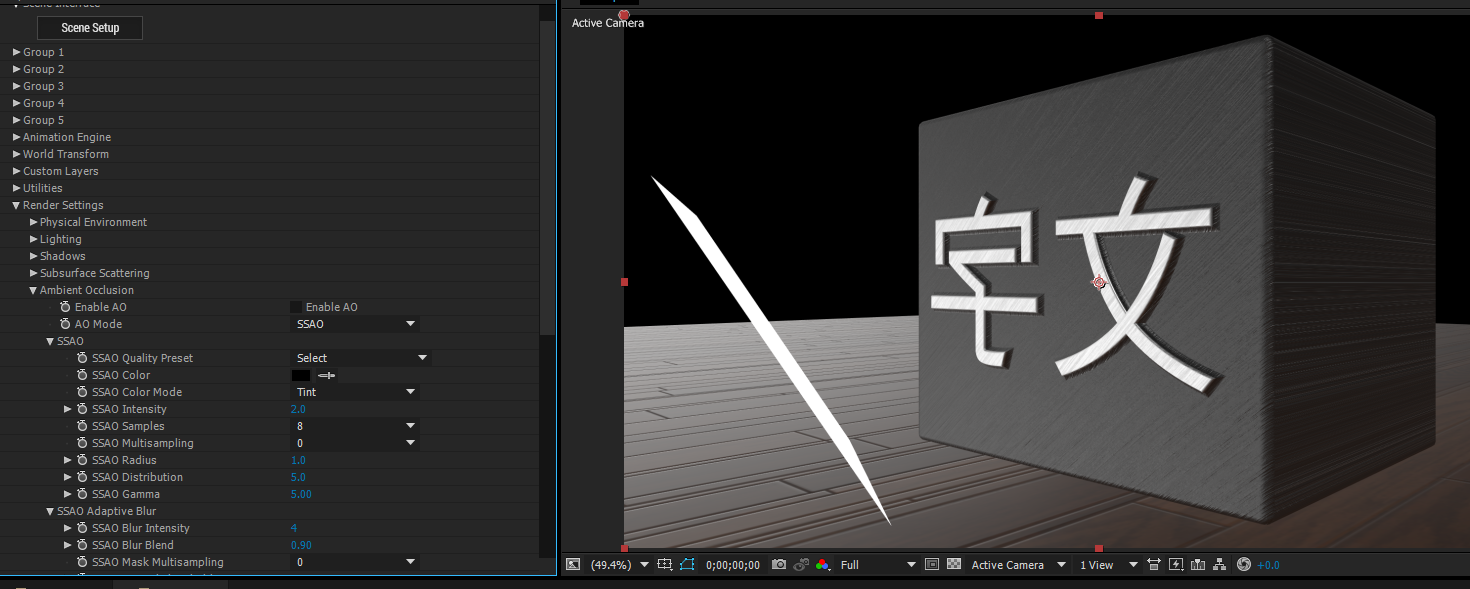The height and width of the screenshot is (589, 1470).
Task: Expand the Physical Environment section
Action: [33, 222]
